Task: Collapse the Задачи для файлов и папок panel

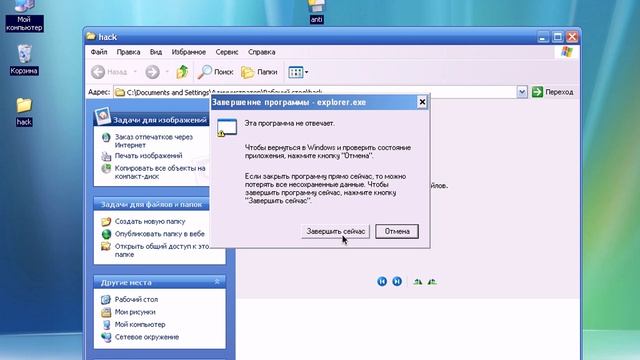Action: [152, 204]
